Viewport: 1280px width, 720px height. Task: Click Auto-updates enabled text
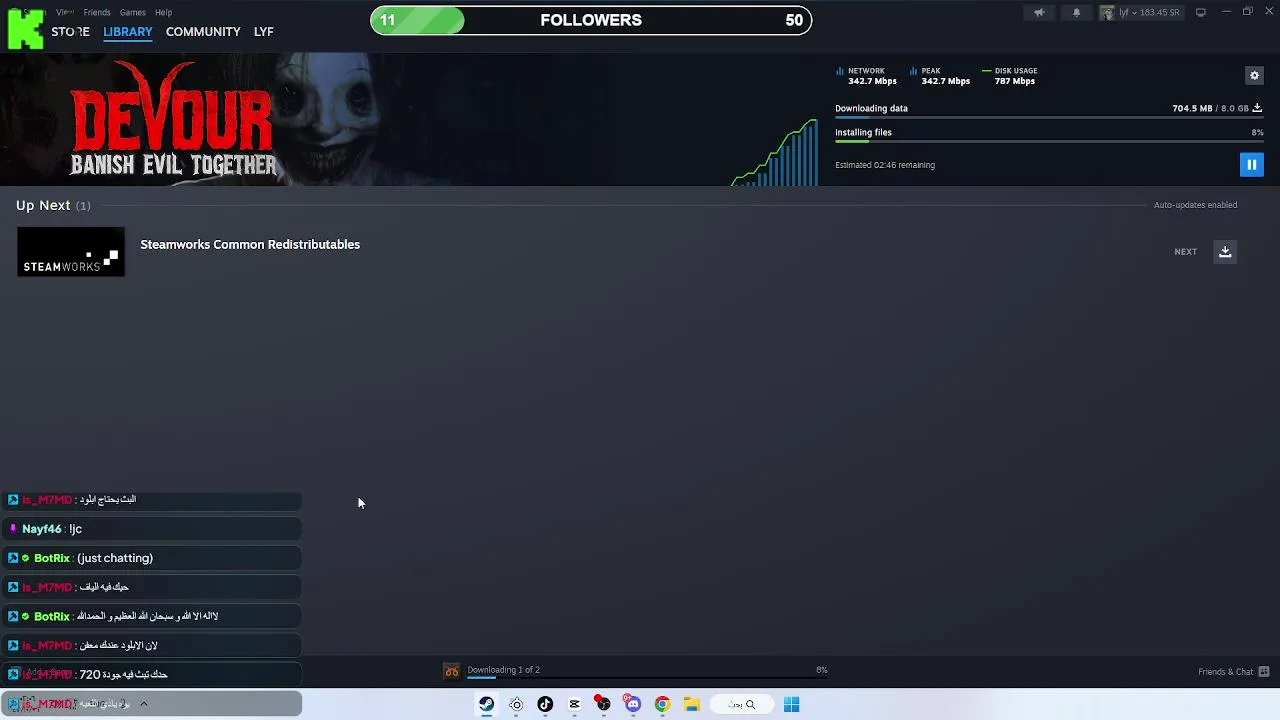1195,205
